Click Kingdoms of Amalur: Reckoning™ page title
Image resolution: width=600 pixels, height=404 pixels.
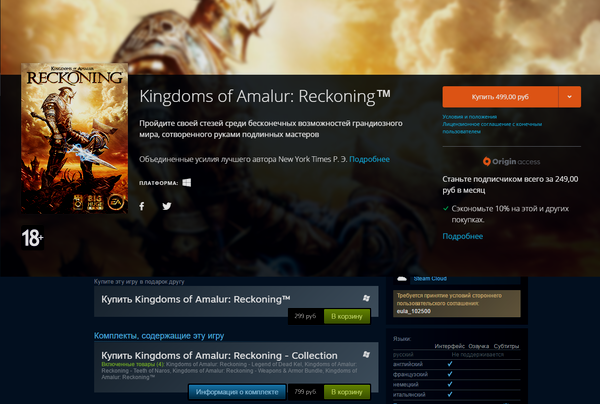pyautogui.click(x=265, y=96)
